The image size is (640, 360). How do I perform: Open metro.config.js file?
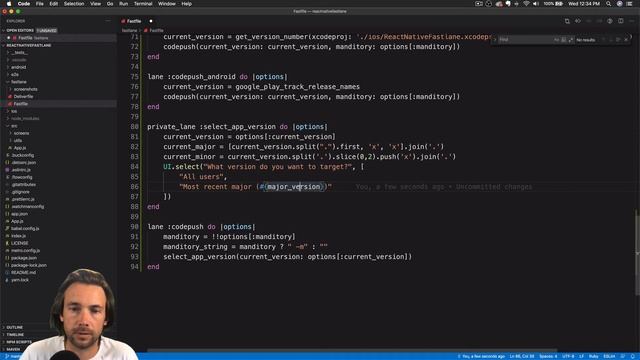coord(25,251)
